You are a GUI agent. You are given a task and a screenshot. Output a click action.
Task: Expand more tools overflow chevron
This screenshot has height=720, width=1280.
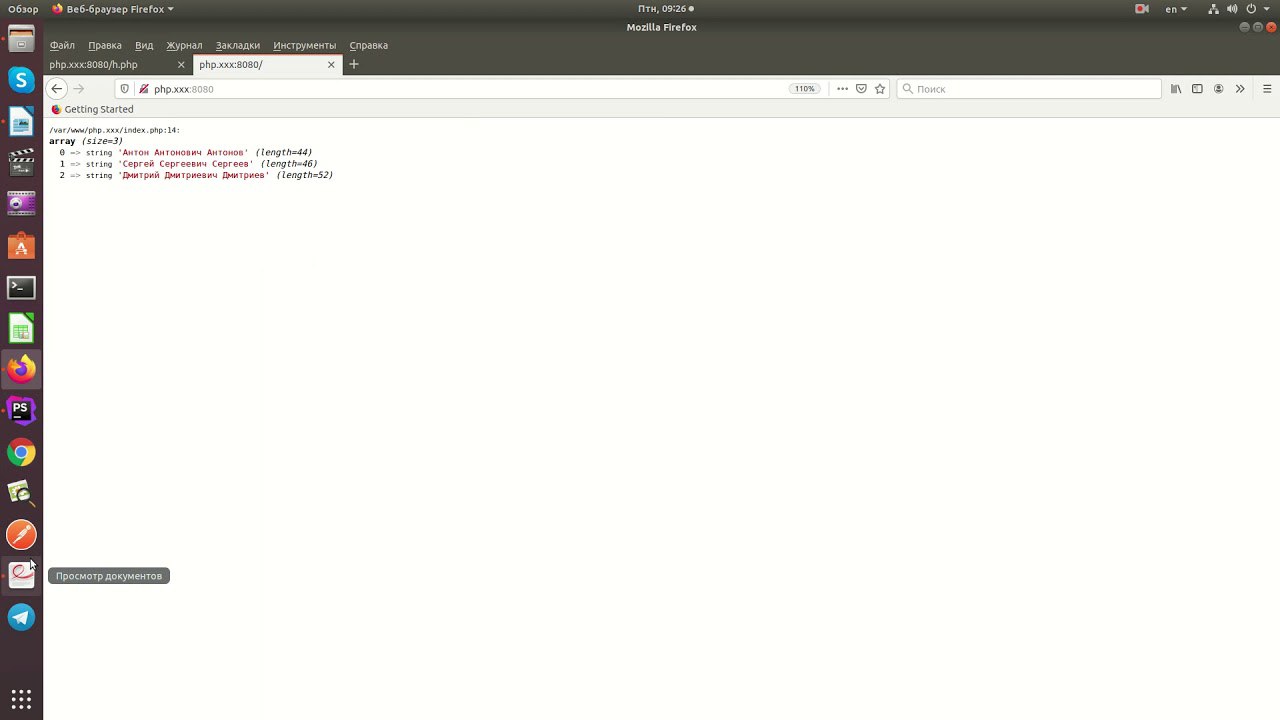click(x=1240, y=89)
